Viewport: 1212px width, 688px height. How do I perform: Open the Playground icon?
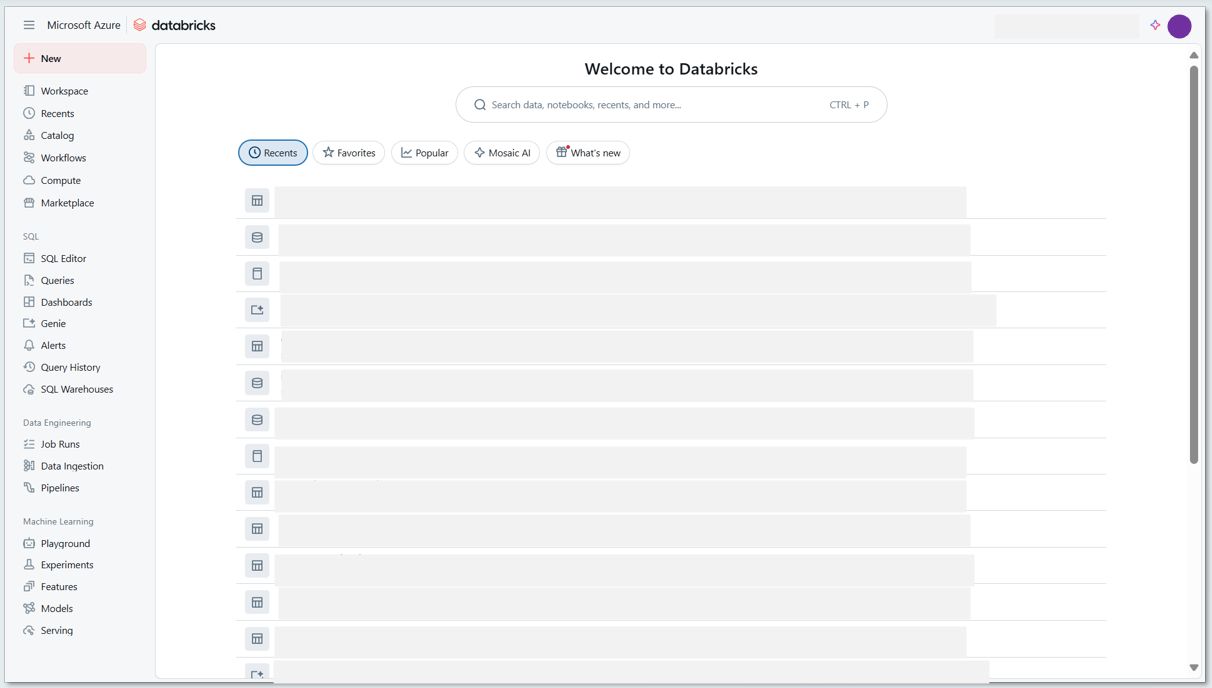(x=29, y=543)
